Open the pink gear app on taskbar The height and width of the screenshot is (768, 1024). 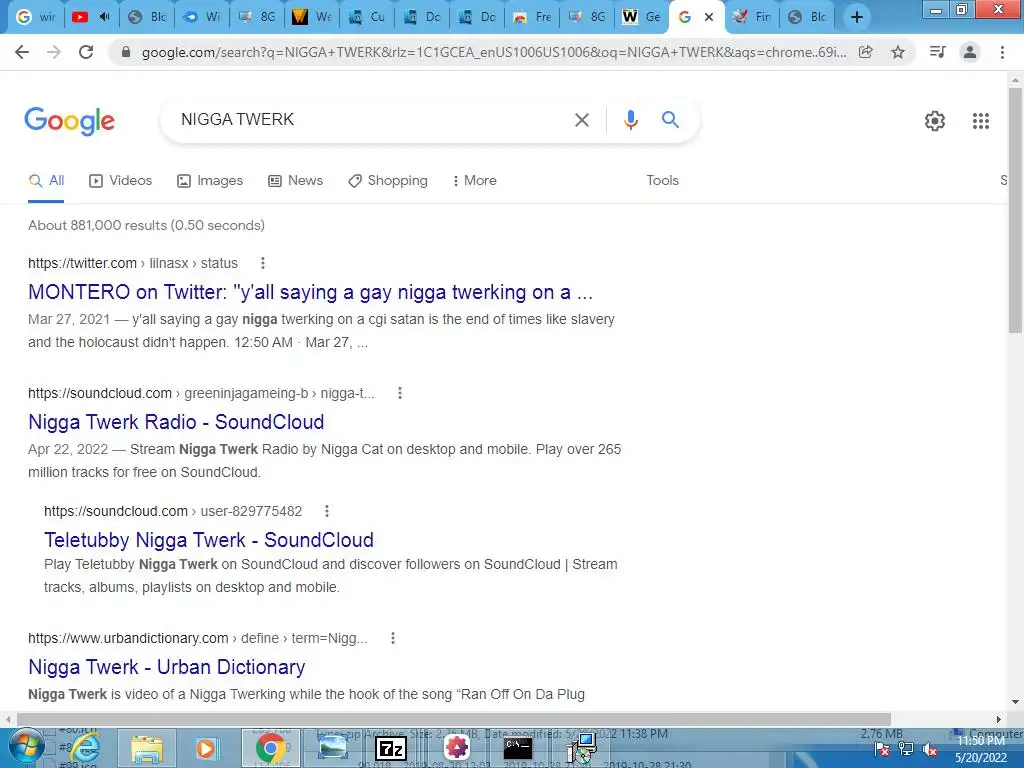point(457,748)
